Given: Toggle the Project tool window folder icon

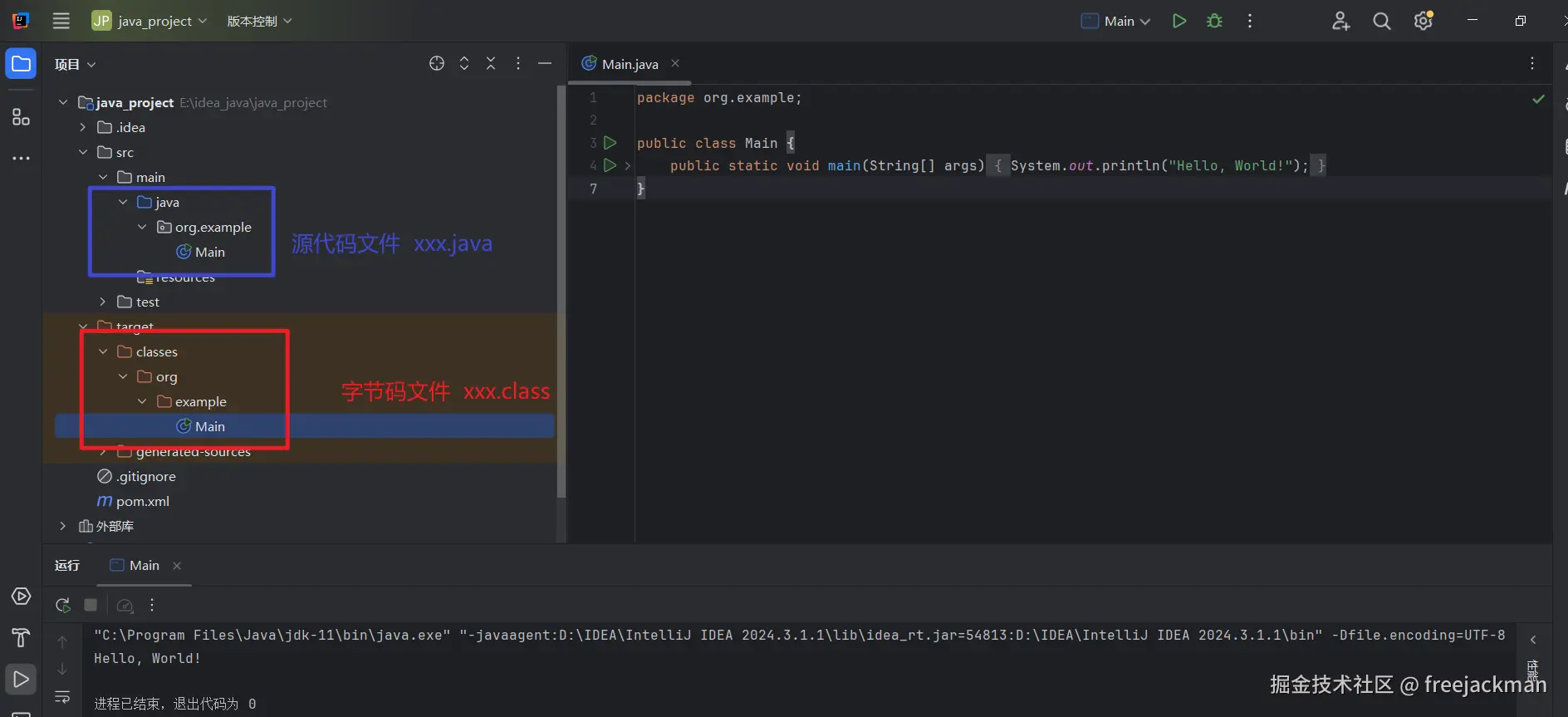Looking at the screenshot, I should [21, 64].
